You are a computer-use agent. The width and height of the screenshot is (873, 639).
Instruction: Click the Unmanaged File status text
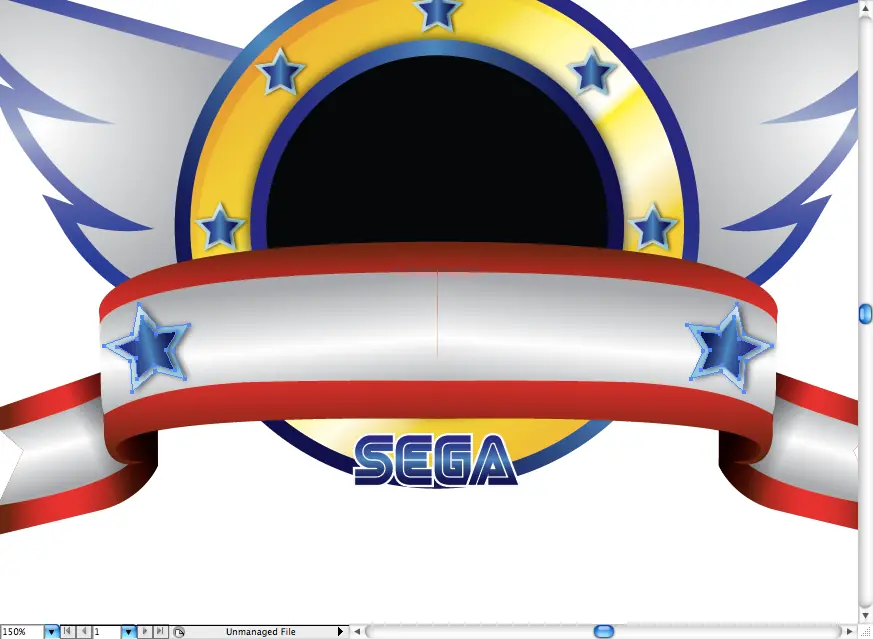coord(261,632)
